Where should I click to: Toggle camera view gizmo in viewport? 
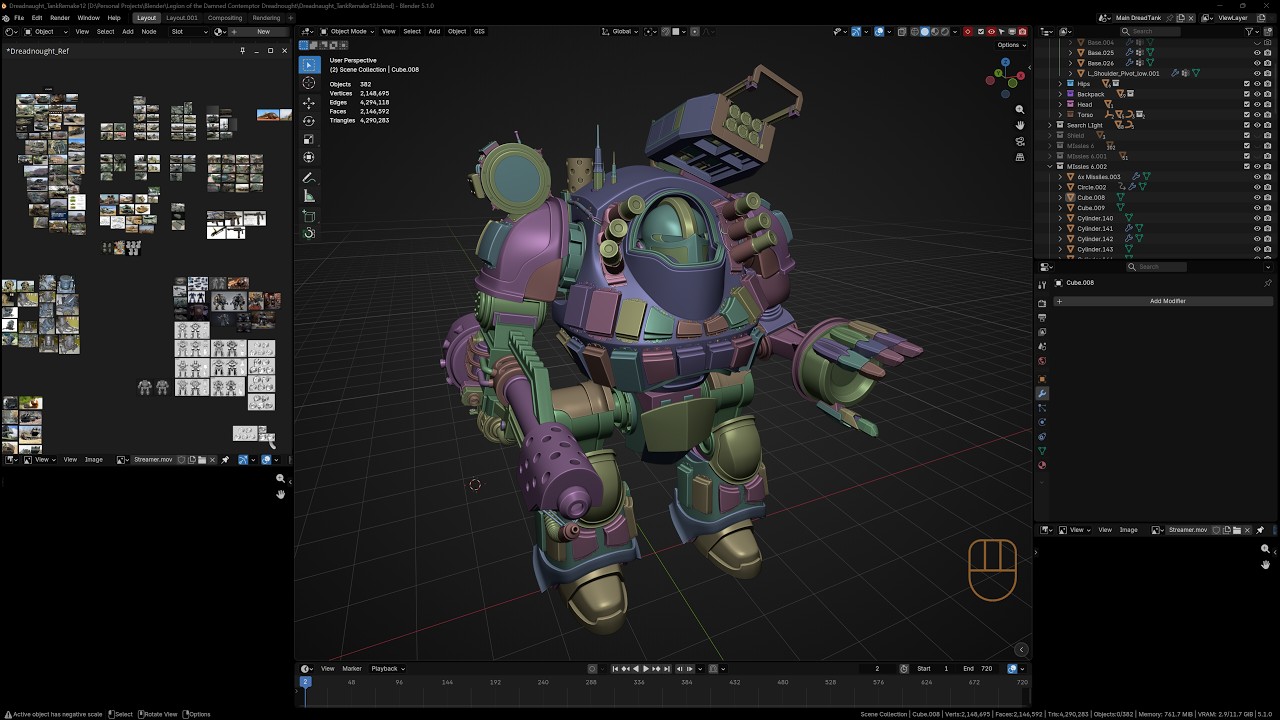[1020, 141]
